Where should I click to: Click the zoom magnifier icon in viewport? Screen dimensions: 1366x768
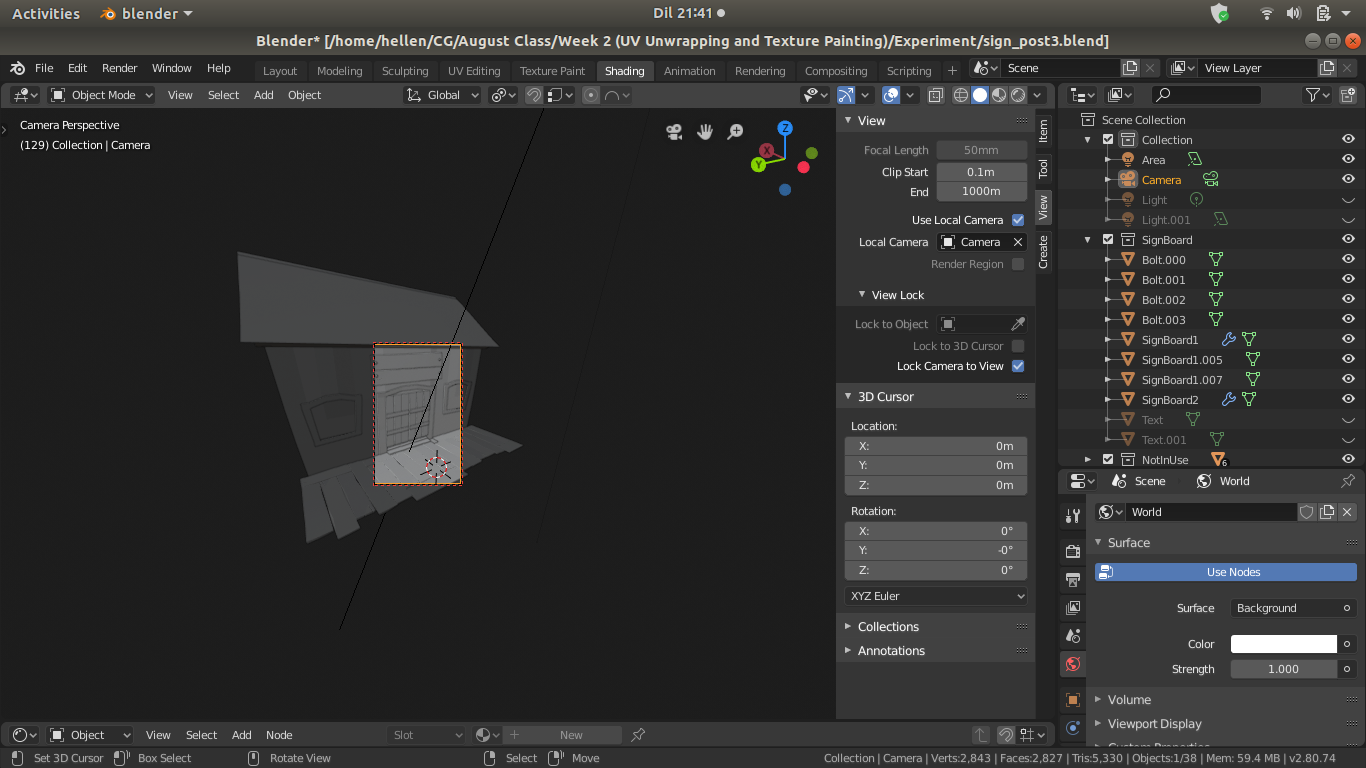pos(735,132)
